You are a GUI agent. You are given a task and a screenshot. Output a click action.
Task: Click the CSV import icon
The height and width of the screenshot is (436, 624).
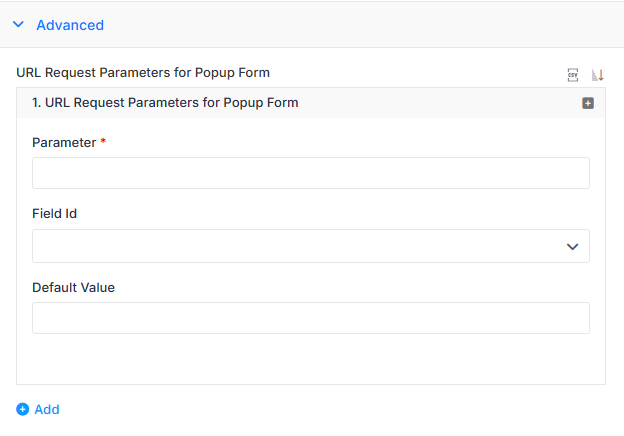tap(573, 75)
